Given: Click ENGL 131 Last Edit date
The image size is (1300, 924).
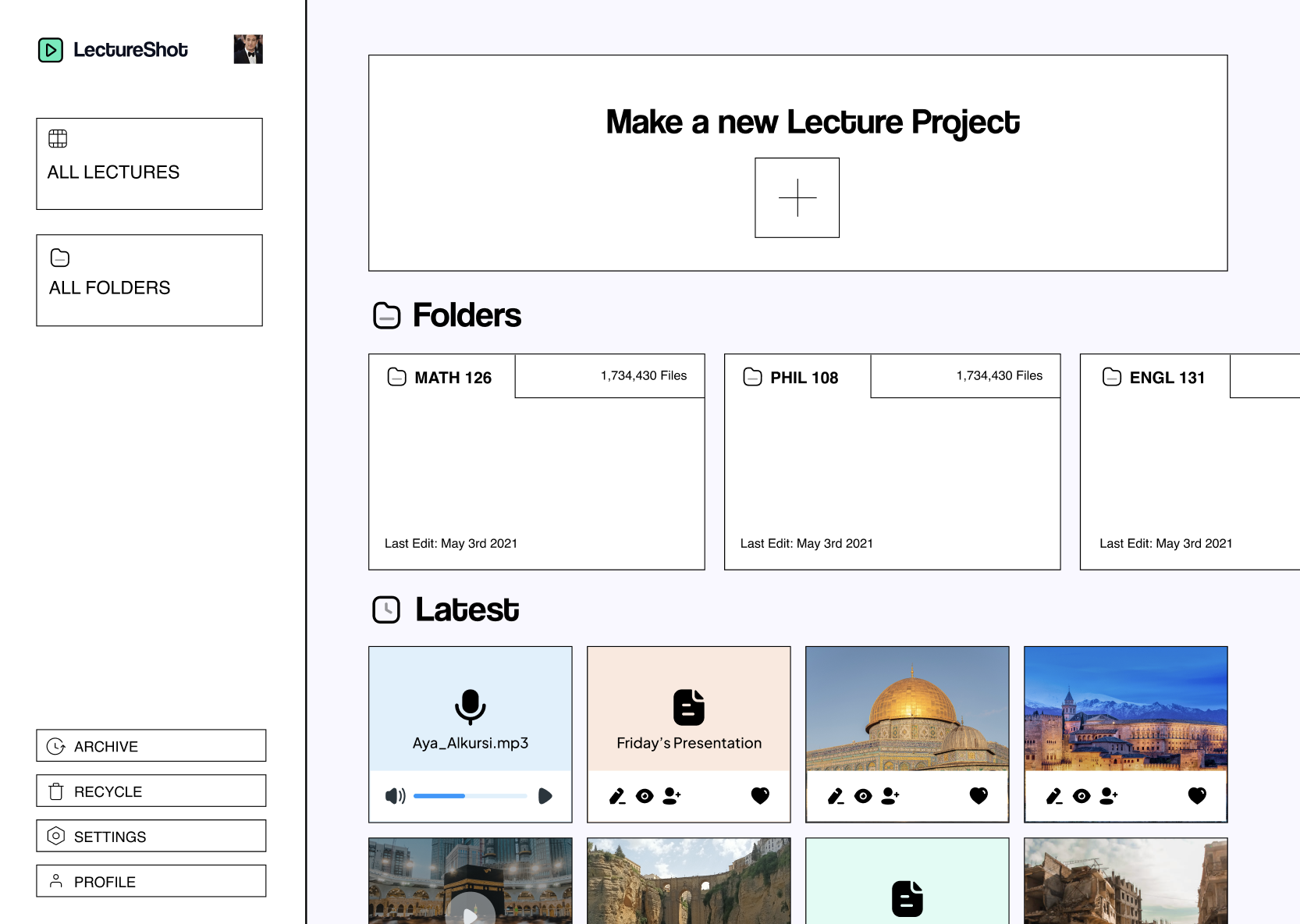Looking at the screenshot, I should 1166,543.
